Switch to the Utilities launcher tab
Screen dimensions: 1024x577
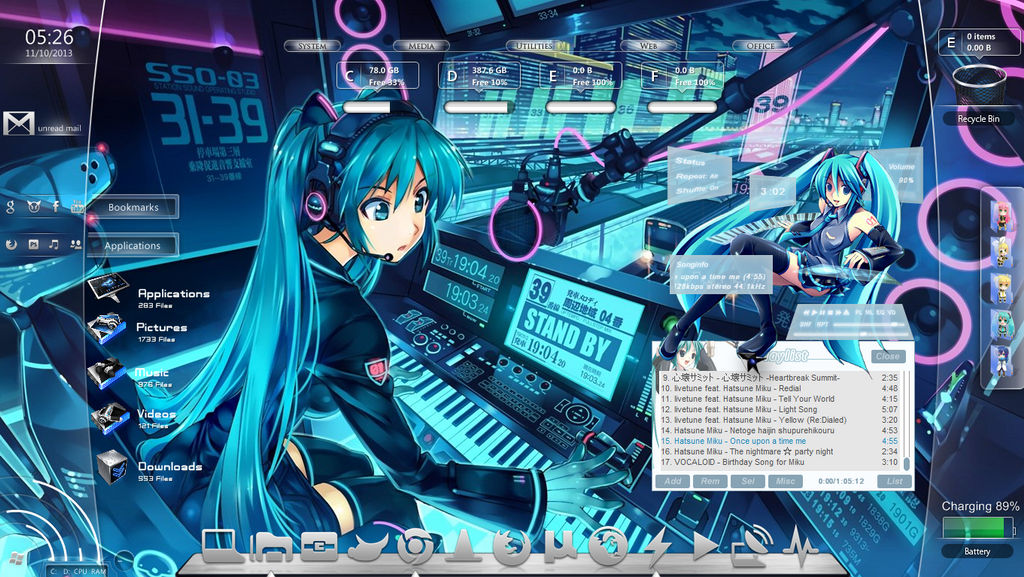[x=534, y=46]
